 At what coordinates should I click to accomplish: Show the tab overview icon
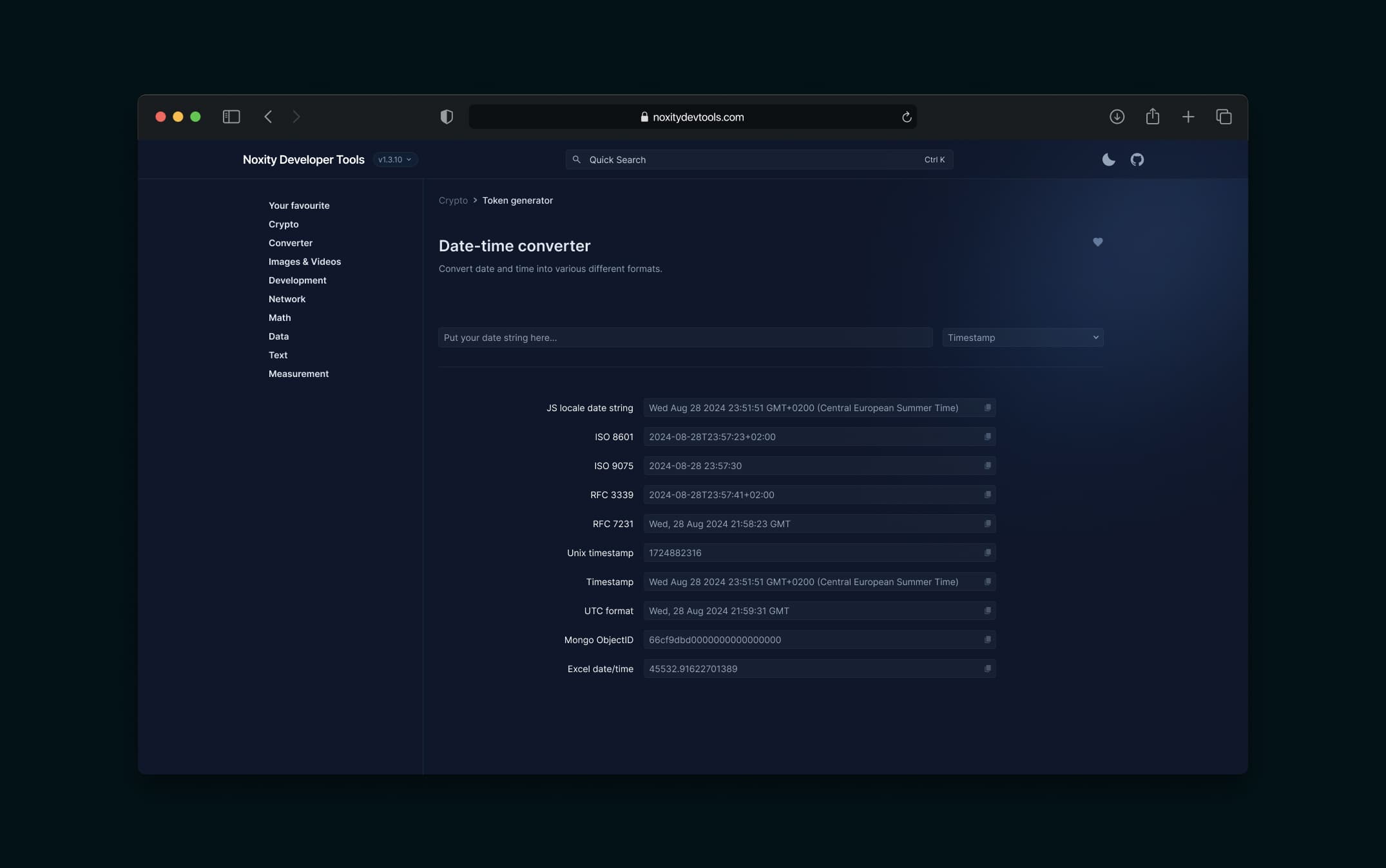click(x=1224, y=117)
